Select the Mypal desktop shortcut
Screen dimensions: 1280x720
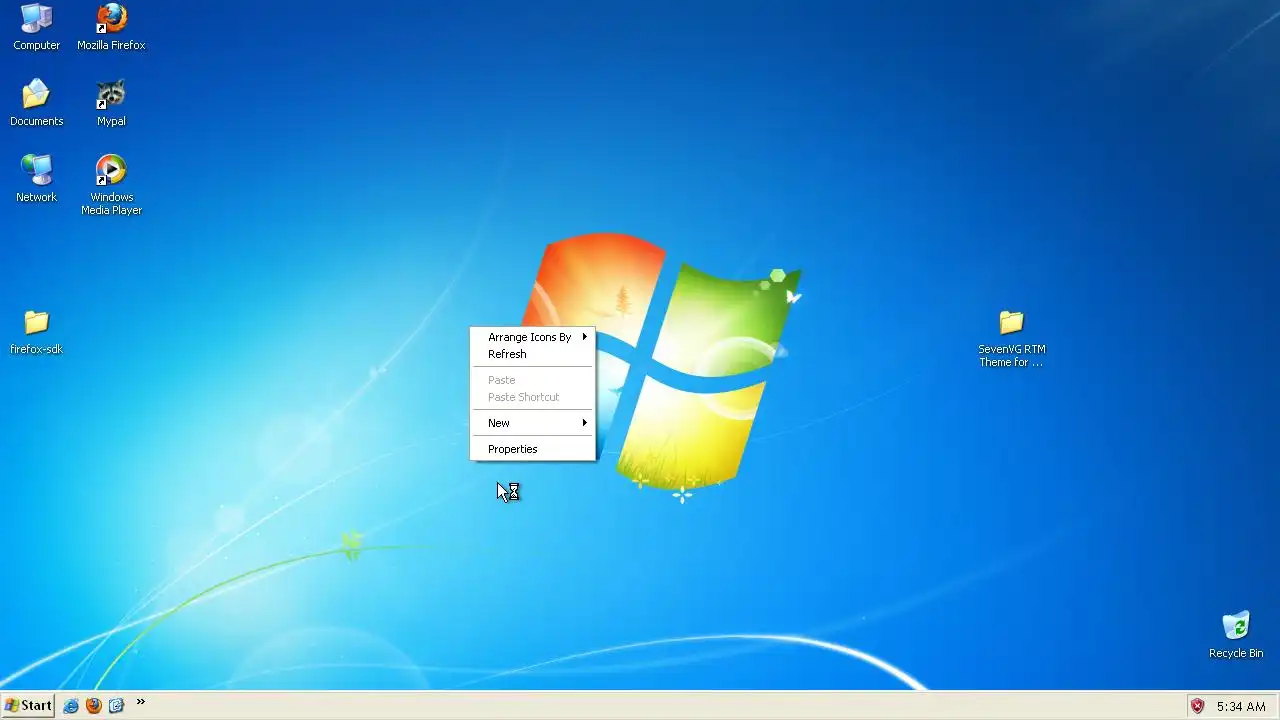(111, 103)
